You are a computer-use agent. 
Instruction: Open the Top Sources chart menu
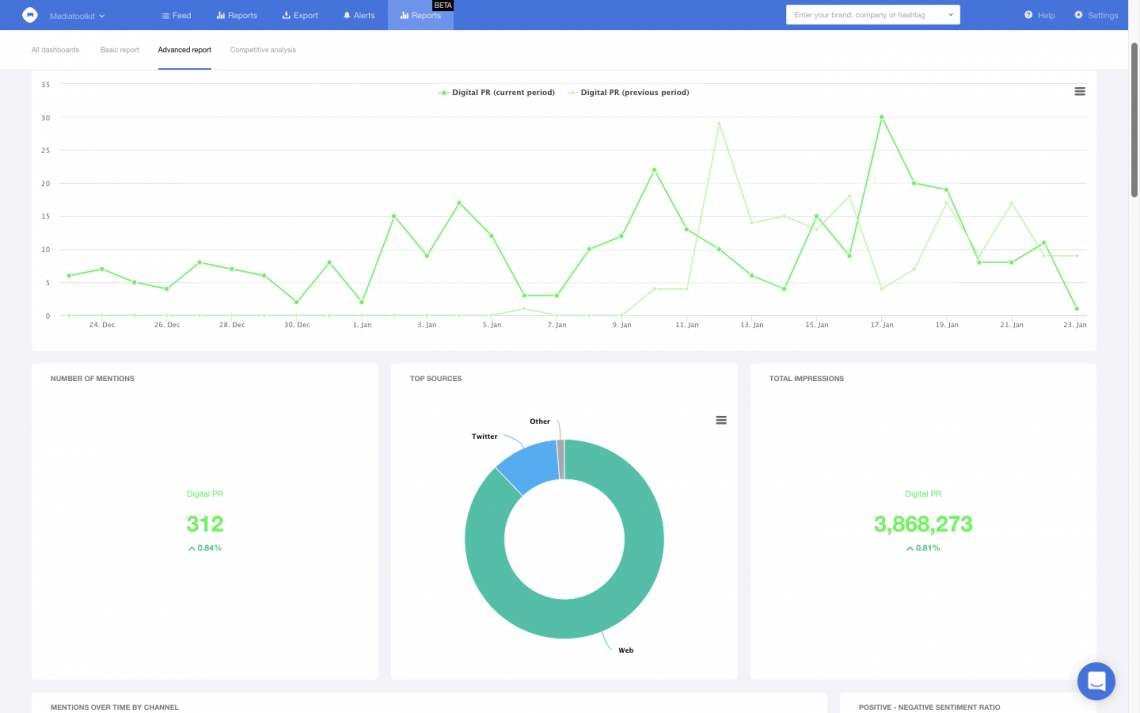pos(721,420)
